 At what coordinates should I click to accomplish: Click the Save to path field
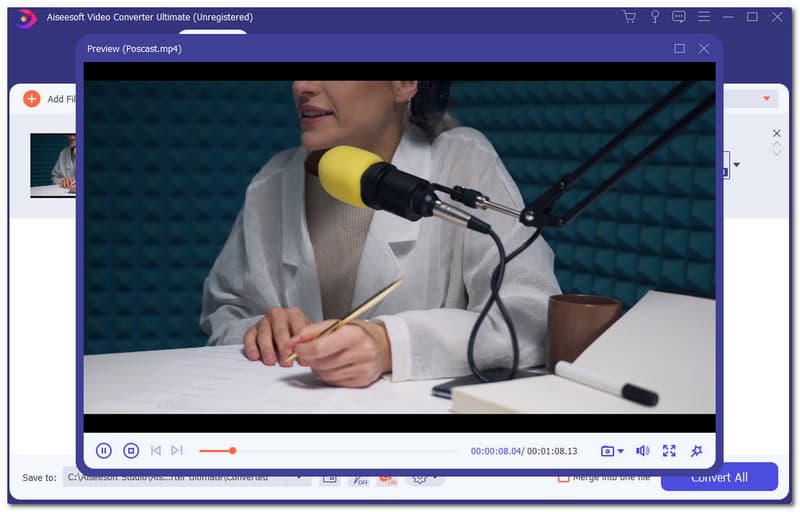187,478
